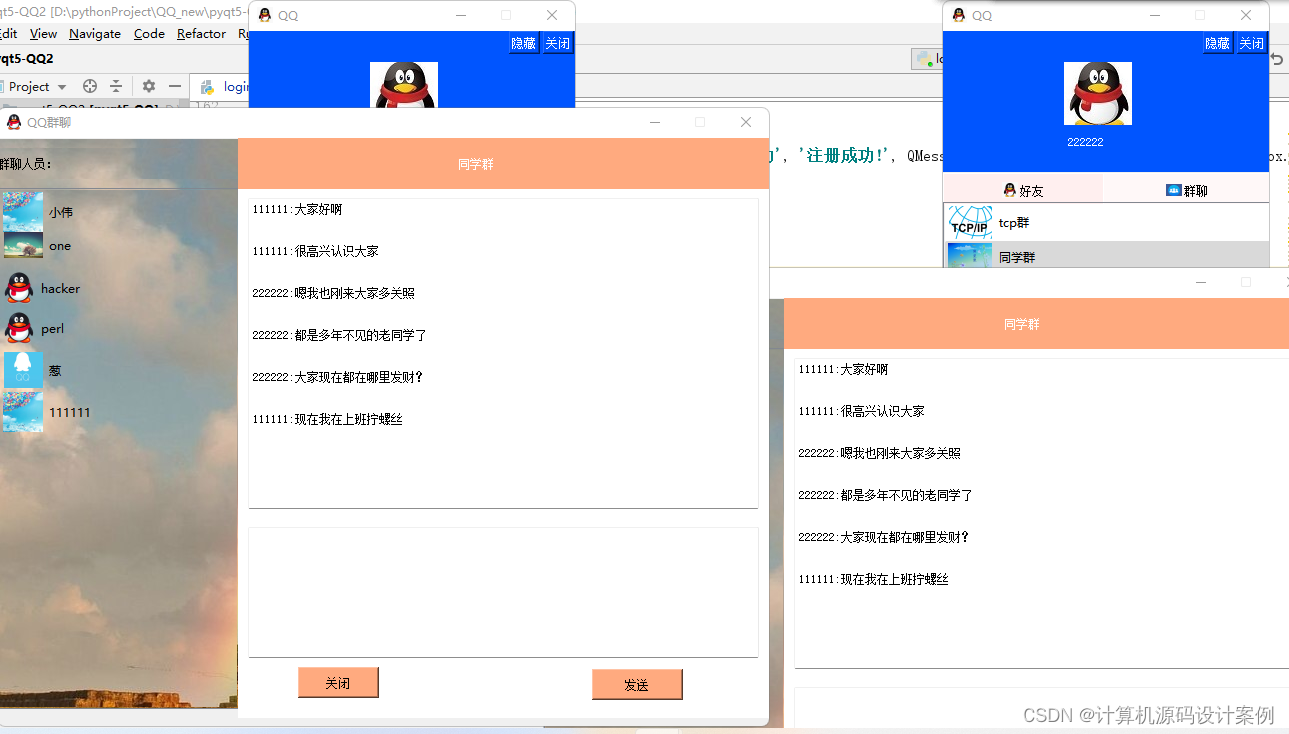
Task: Click the collapse all icon in Project toolbar
Action: pos(116,86)
